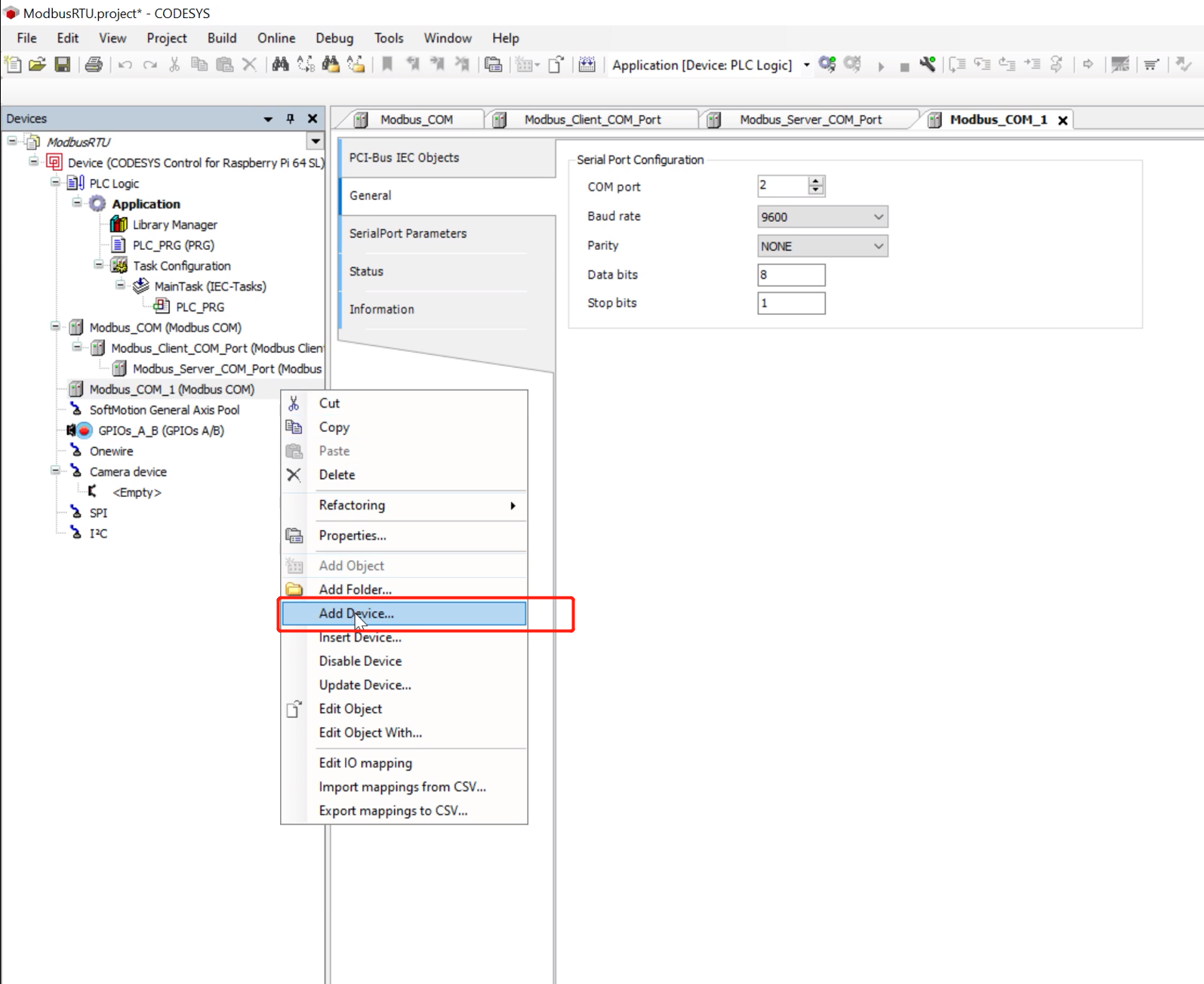Click the Step Out debug icon

(1007, 65)
